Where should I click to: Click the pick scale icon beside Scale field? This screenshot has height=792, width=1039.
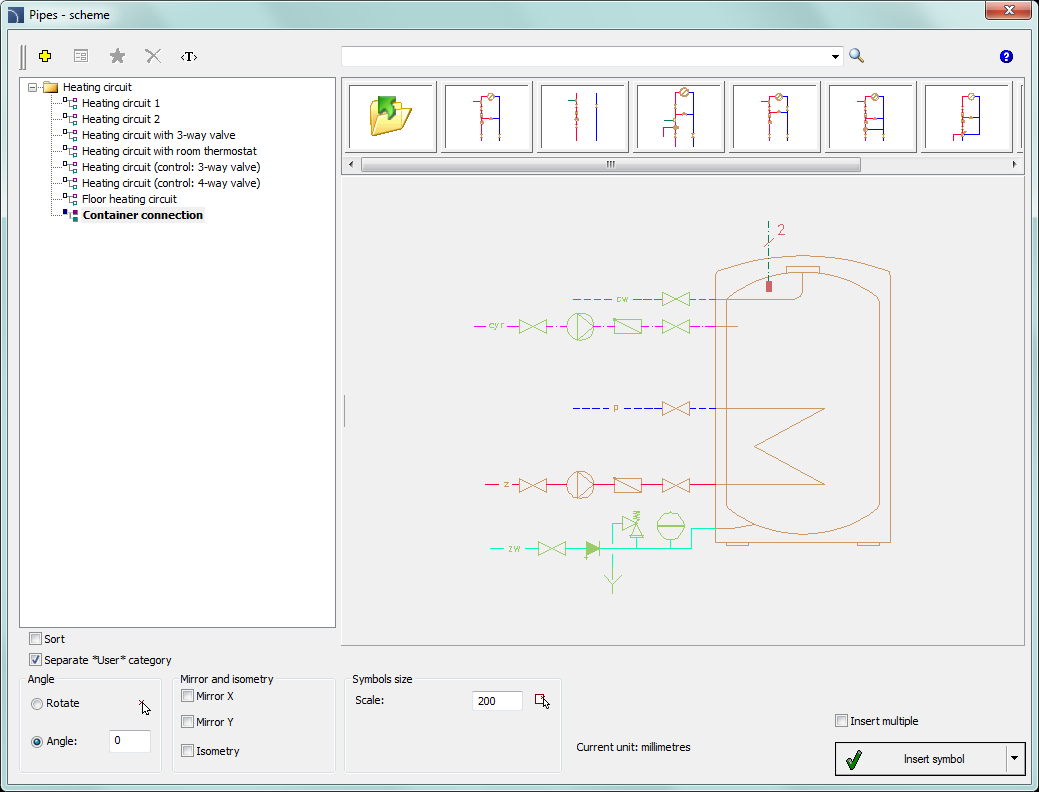pos(542,701)
